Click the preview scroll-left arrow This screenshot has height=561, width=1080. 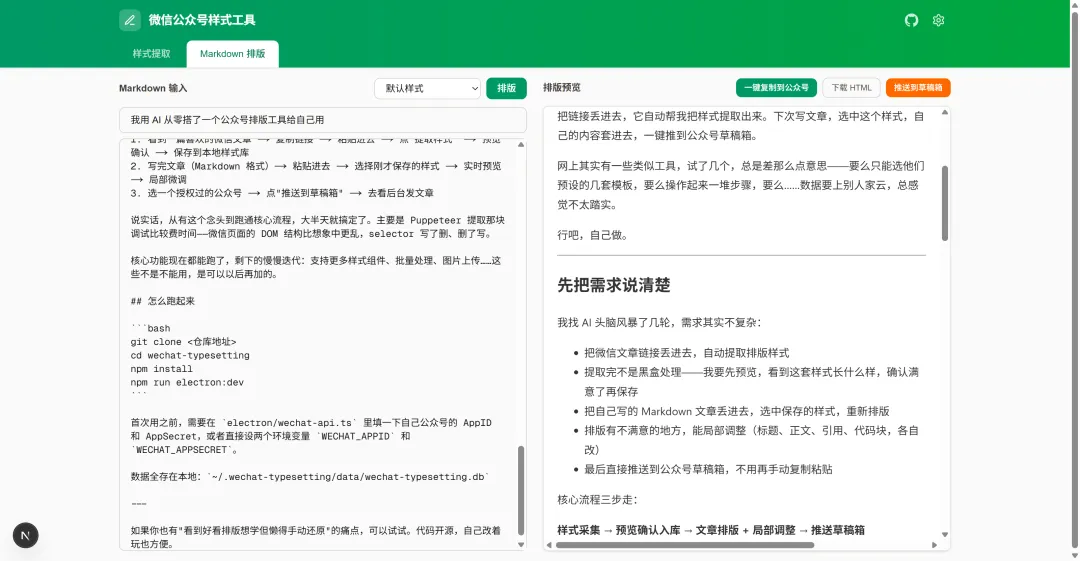point(549,544)
